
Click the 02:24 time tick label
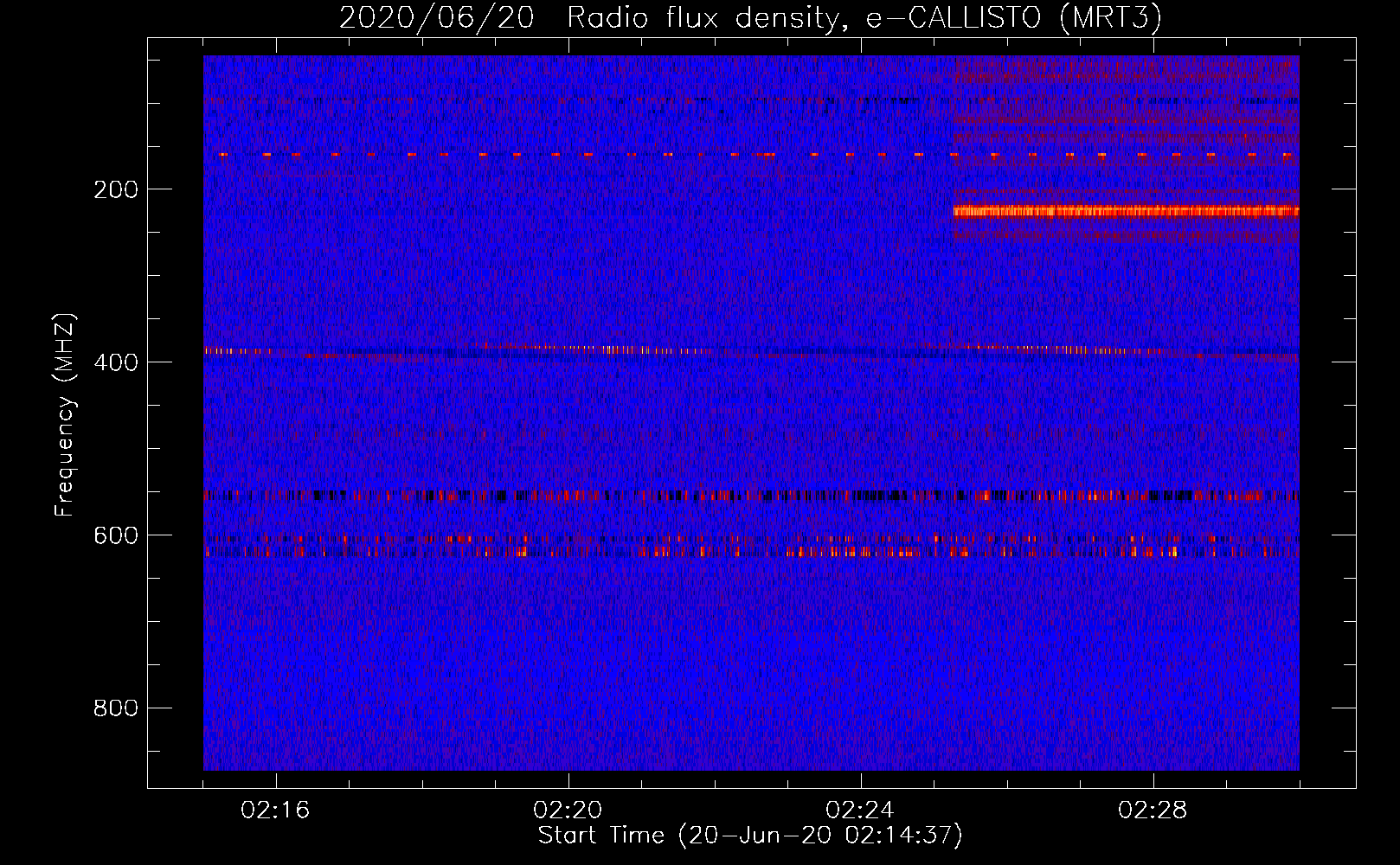(x=860, y=811)
